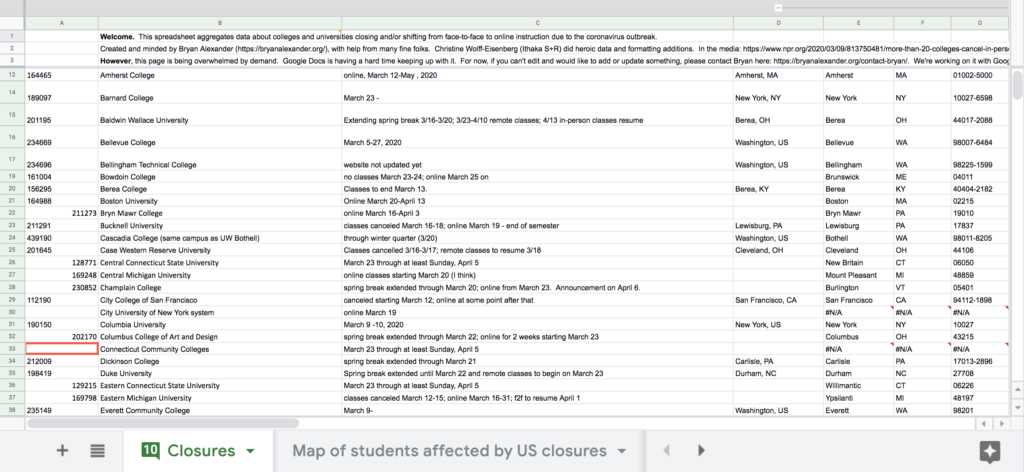Click the vertical scrollbar down arrow

coord(1017,407)
